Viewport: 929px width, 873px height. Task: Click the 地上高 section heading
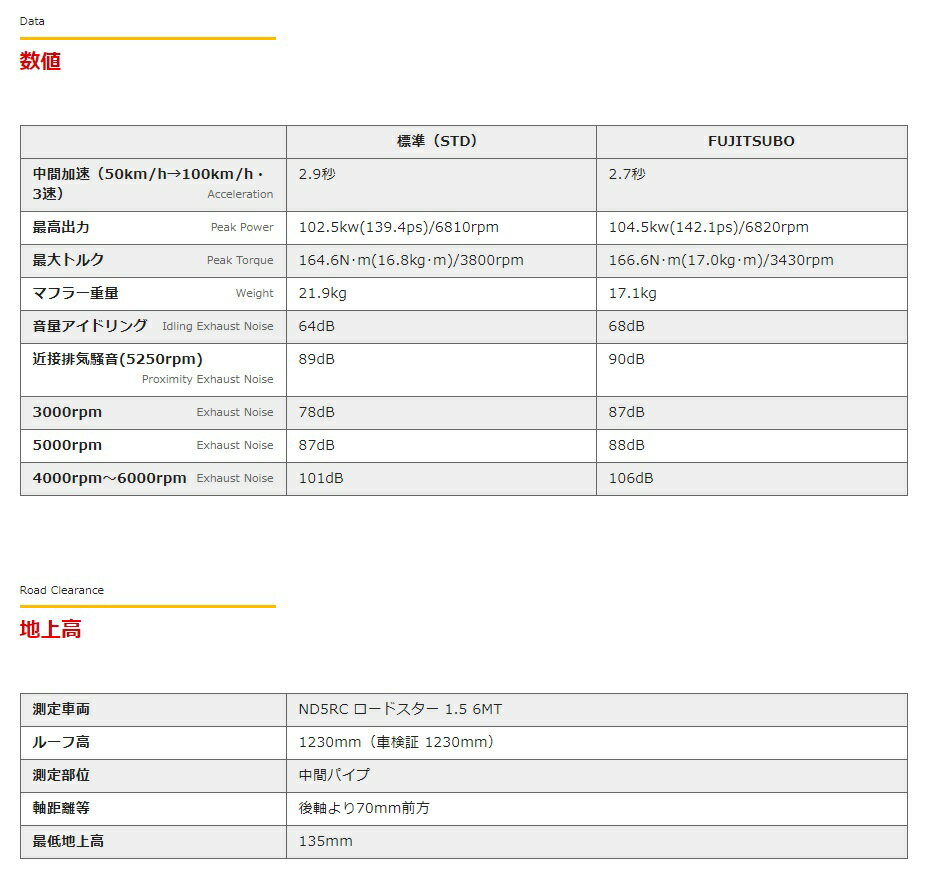click(51, 629)
